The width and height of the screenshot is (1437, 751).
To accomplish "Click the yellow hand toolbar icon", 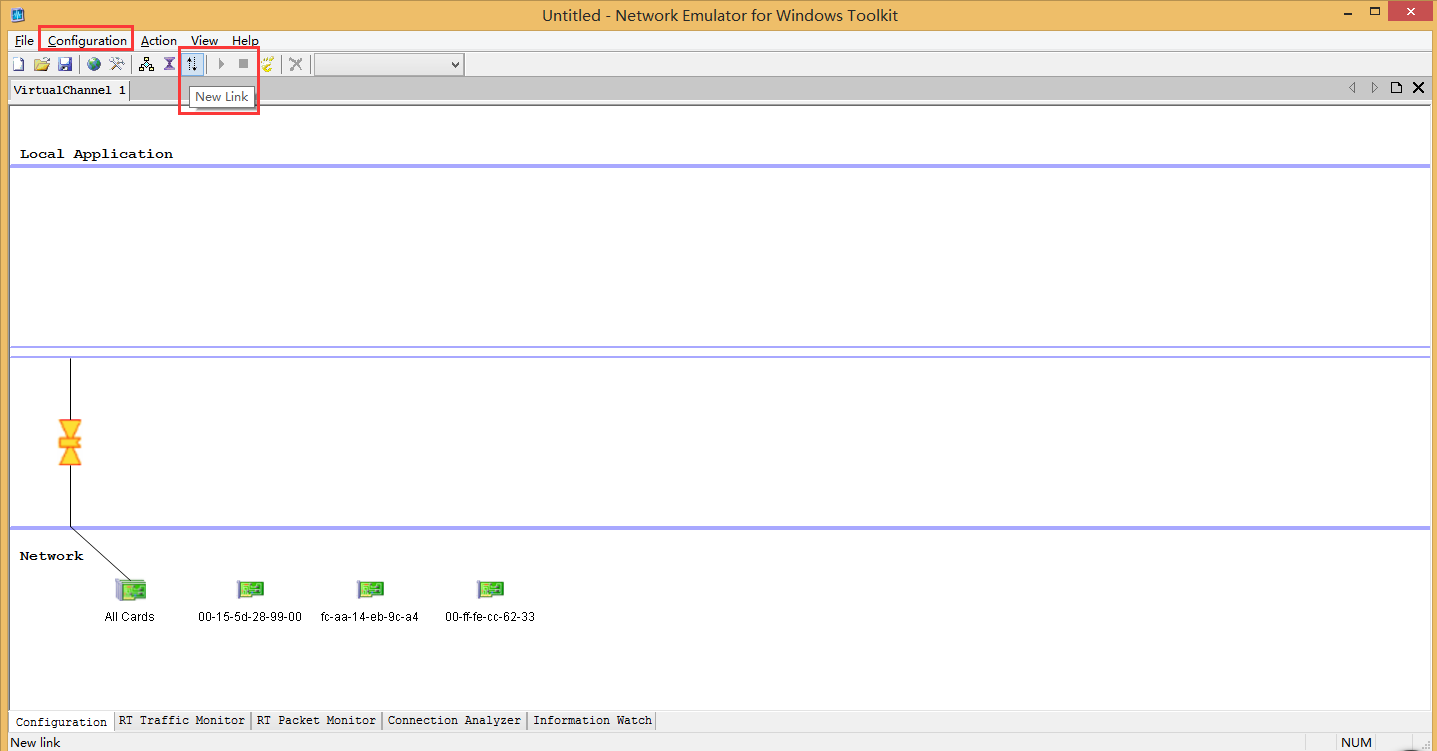I will click(x=267, y=63).
